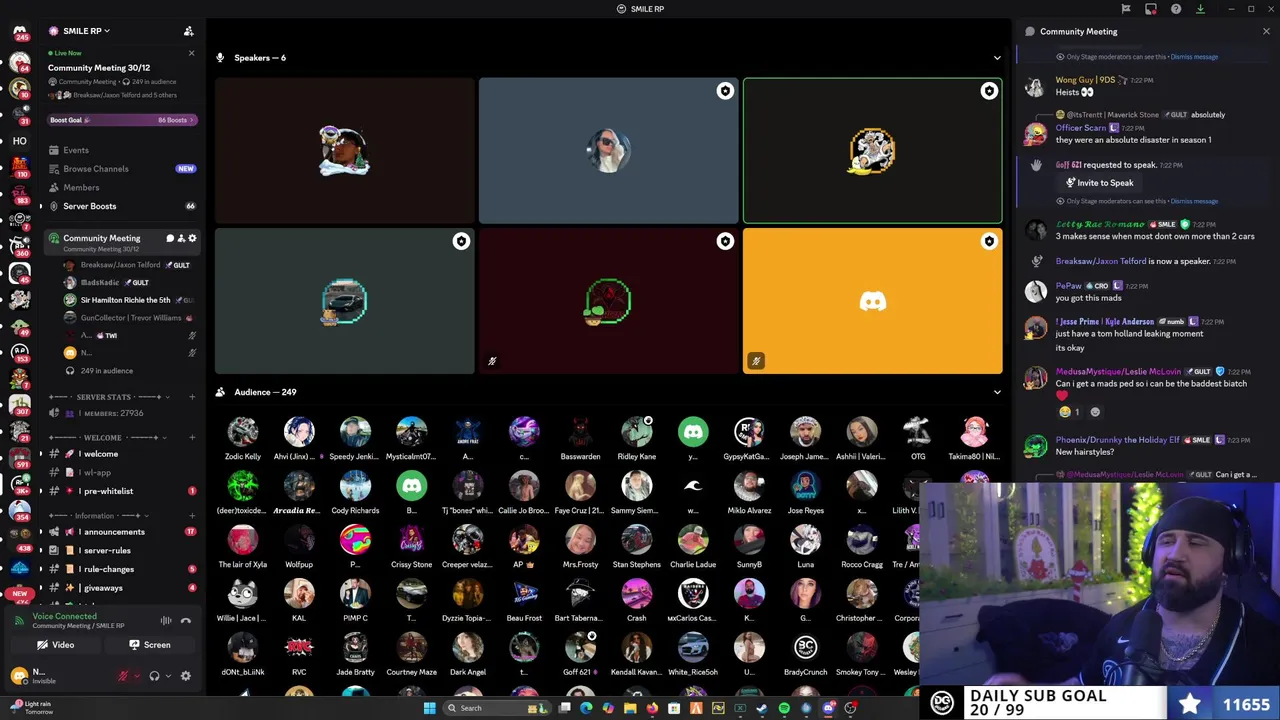Click the Invite to Speak button
Screen dimensions: 1280x720
(x=1099, y=183)
